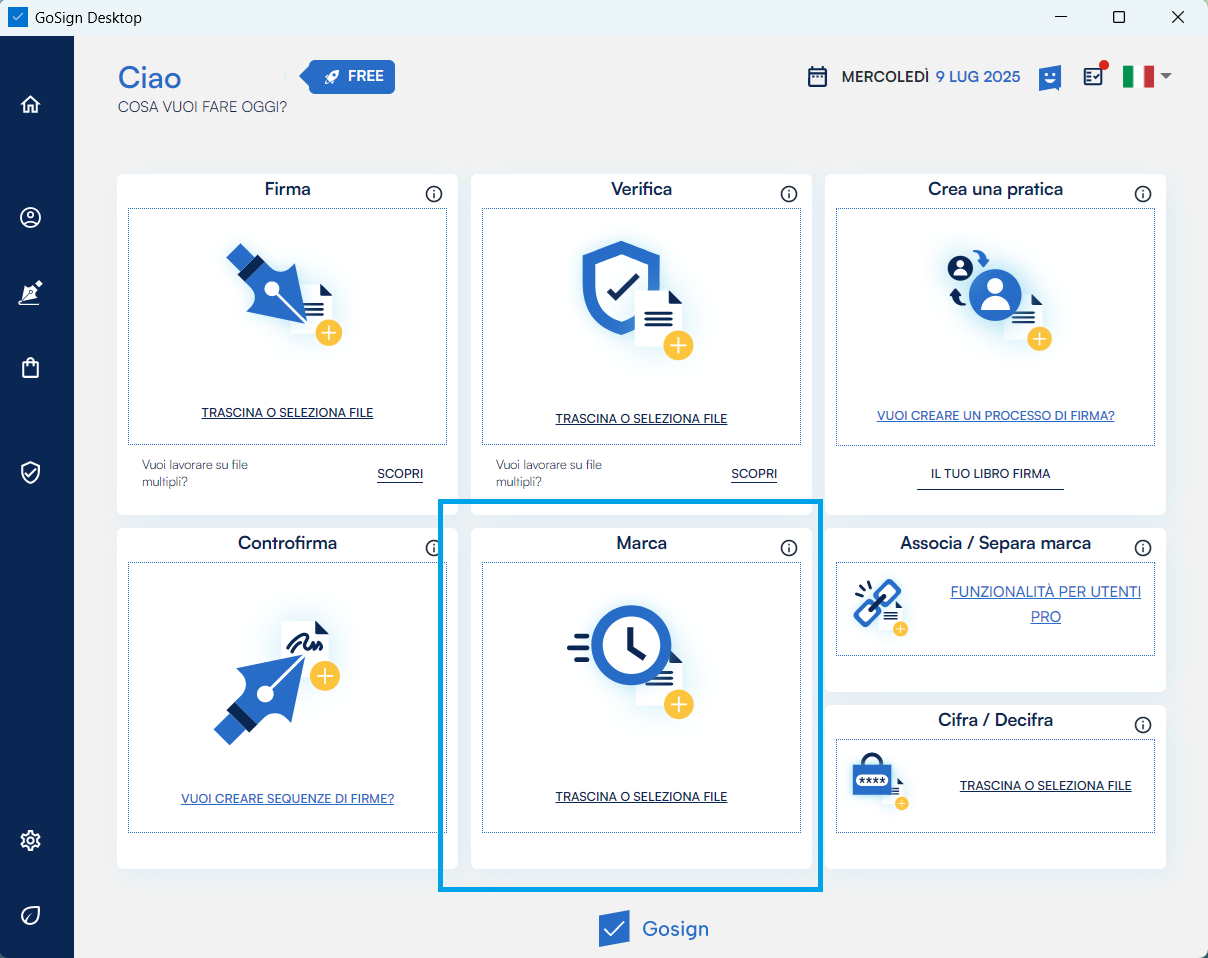Click SCOPRI under the Verifica card
This screenshot has height=958, width=1208.
(754, 474)
